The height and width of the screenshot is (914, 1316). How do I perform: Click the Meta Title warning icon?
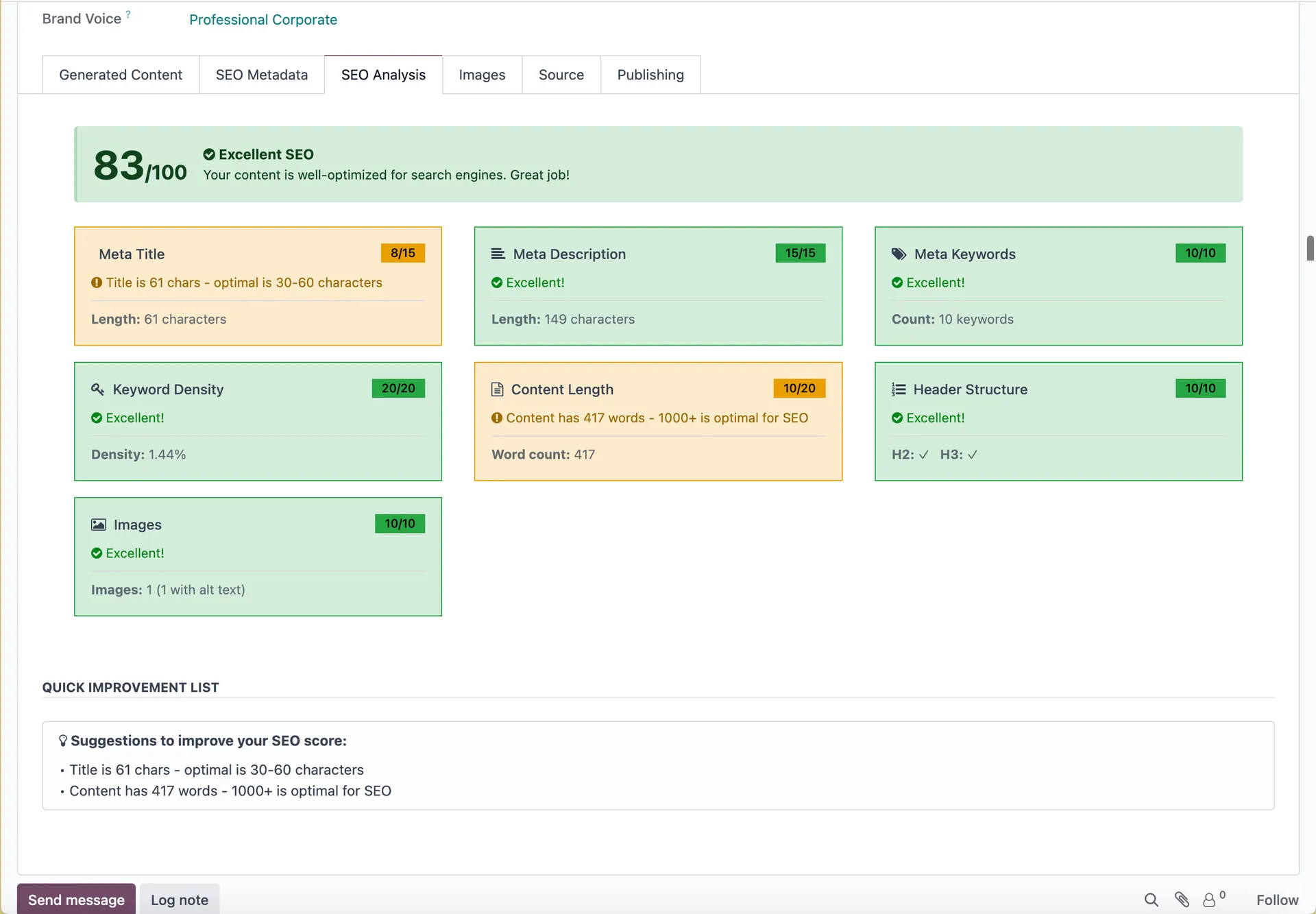pyautogui.click(x=97, y=282)
